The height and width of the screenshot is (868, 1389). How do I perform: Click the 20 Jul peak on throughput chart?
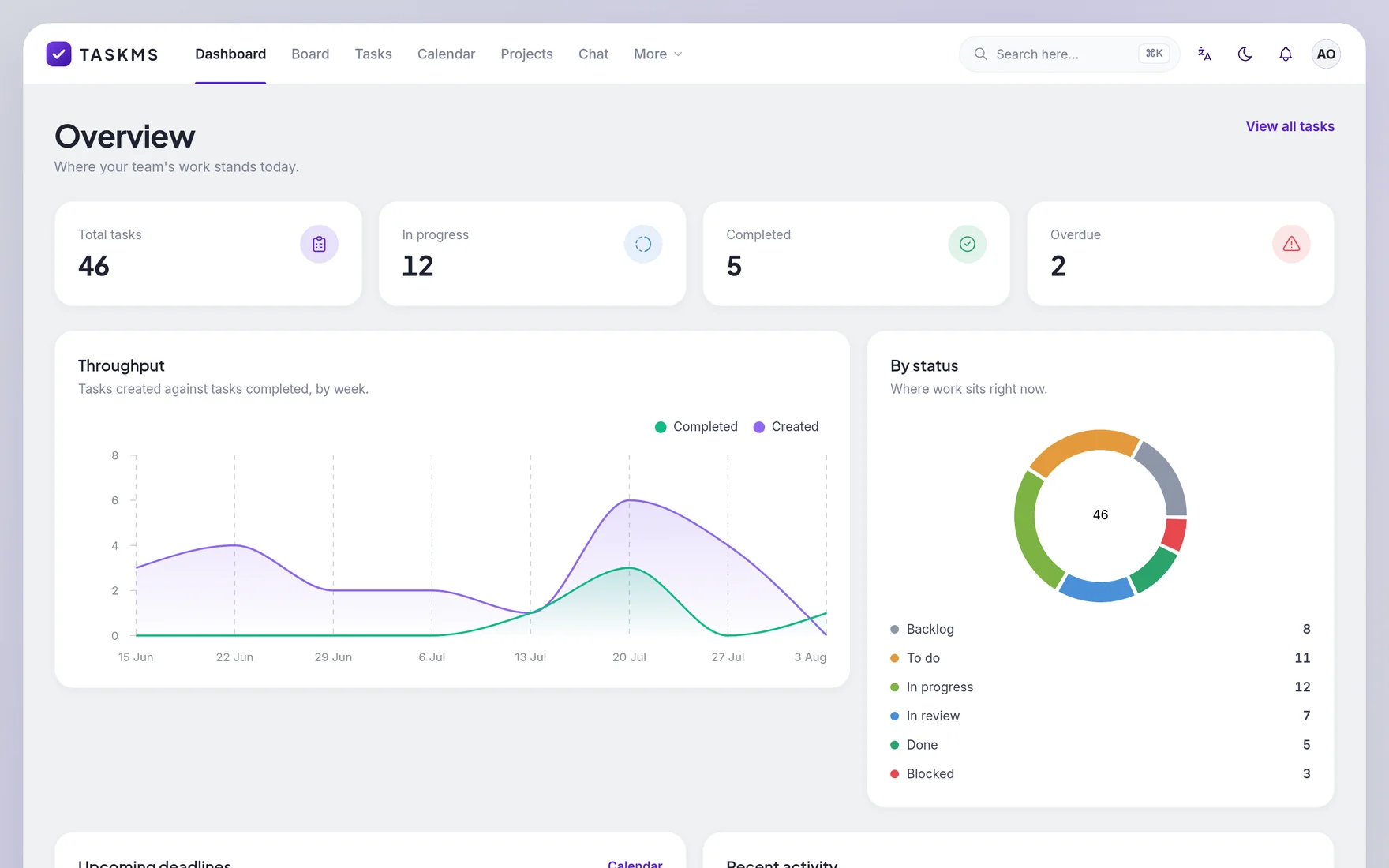coord(629,500)
